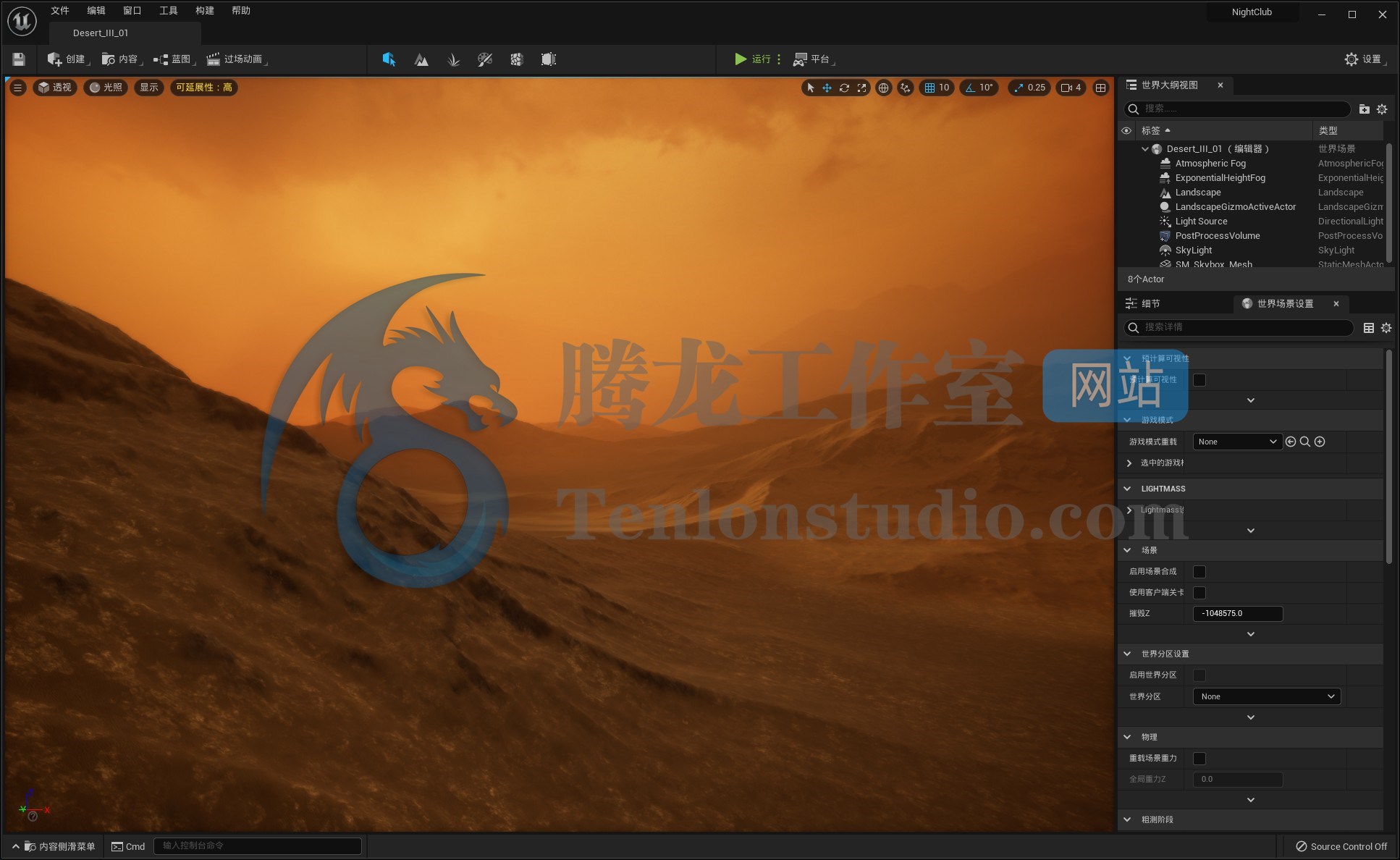1400x860 pixels.
Task: Enable 启用场景合成 checkbox
Action: point(1199,572)
